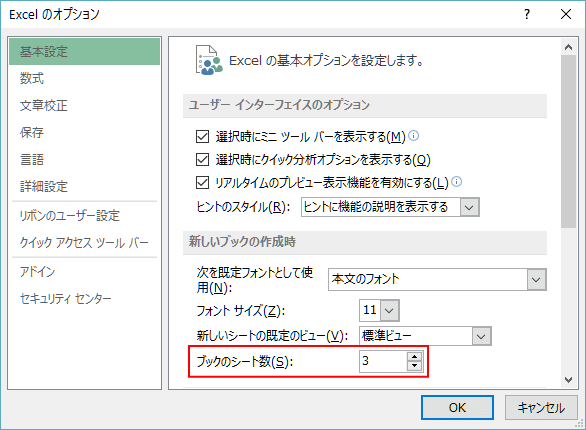Screen dimensions: 586x430
Task: Click the info icon beside ミニ ツール バー option
Action: pyautogui.click(x=413, y=136)
